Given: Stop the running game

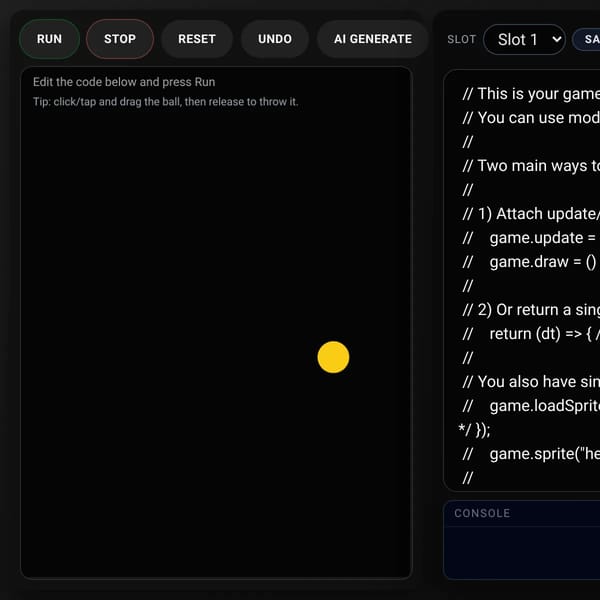Looking at the screenshot, I should (120, 39).
